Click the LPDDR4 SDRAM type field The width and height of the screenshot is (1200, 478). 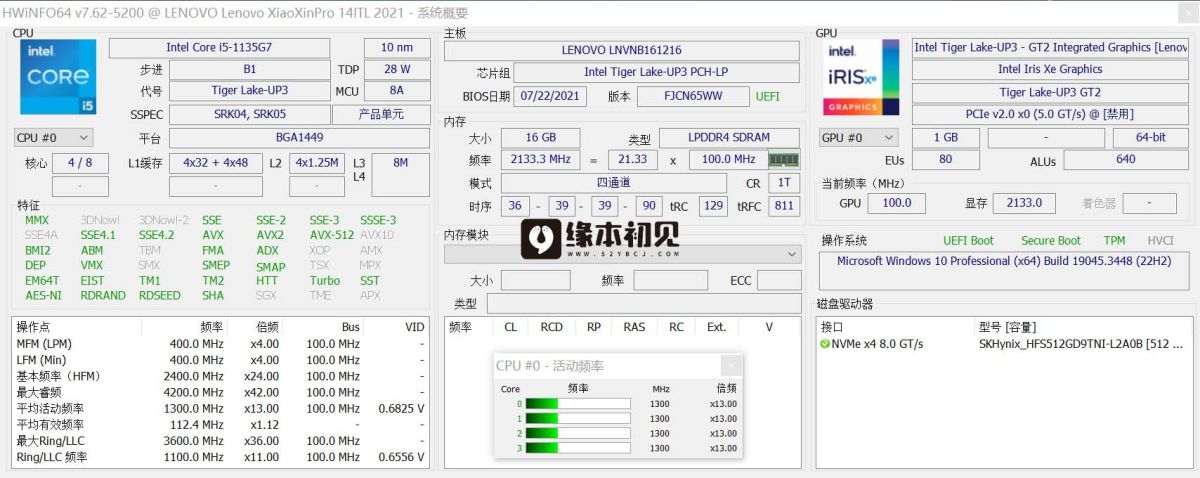pyautogui.click(x=728, y=138)
